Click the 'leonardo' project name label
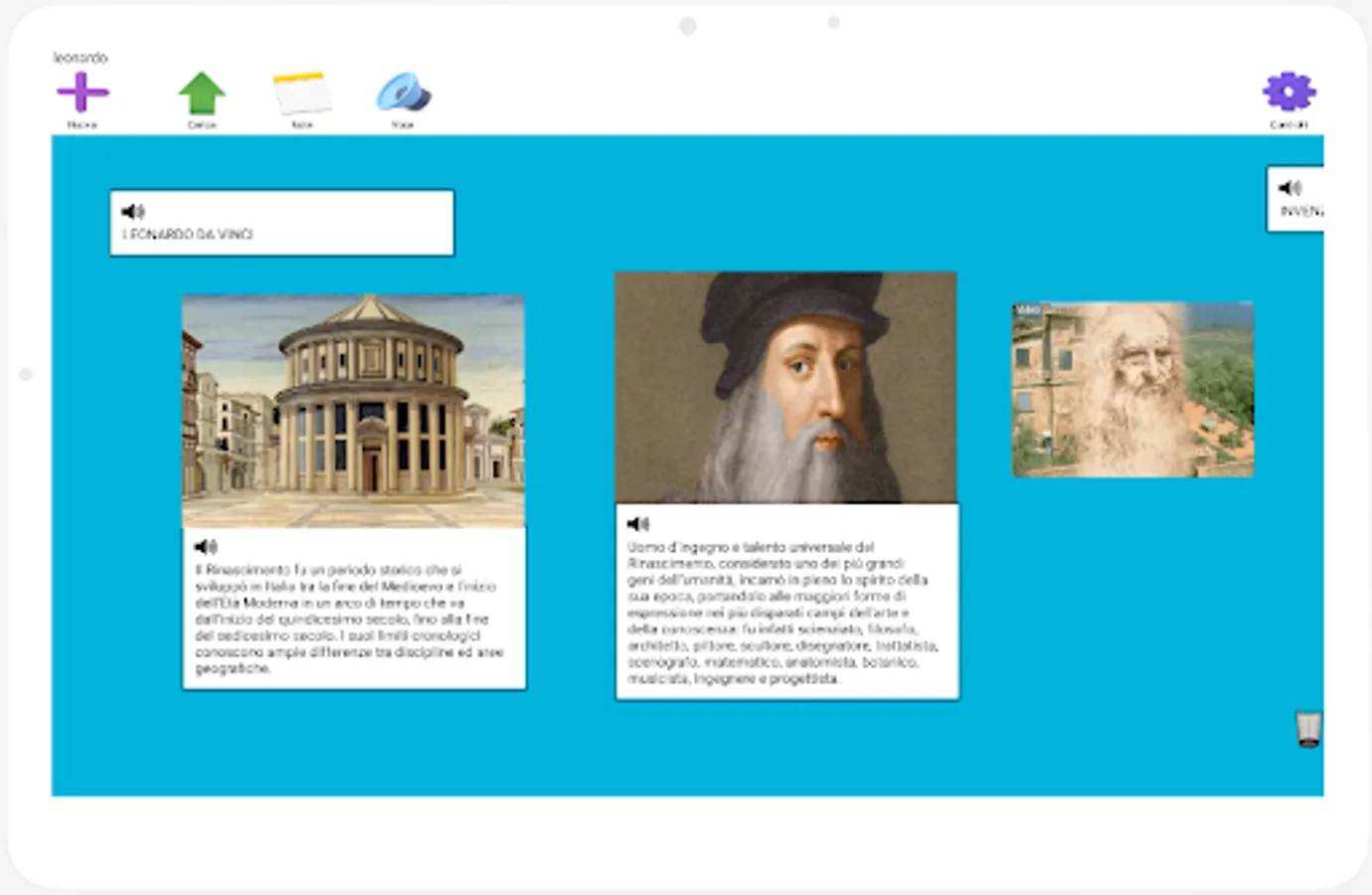 [81, 58]
